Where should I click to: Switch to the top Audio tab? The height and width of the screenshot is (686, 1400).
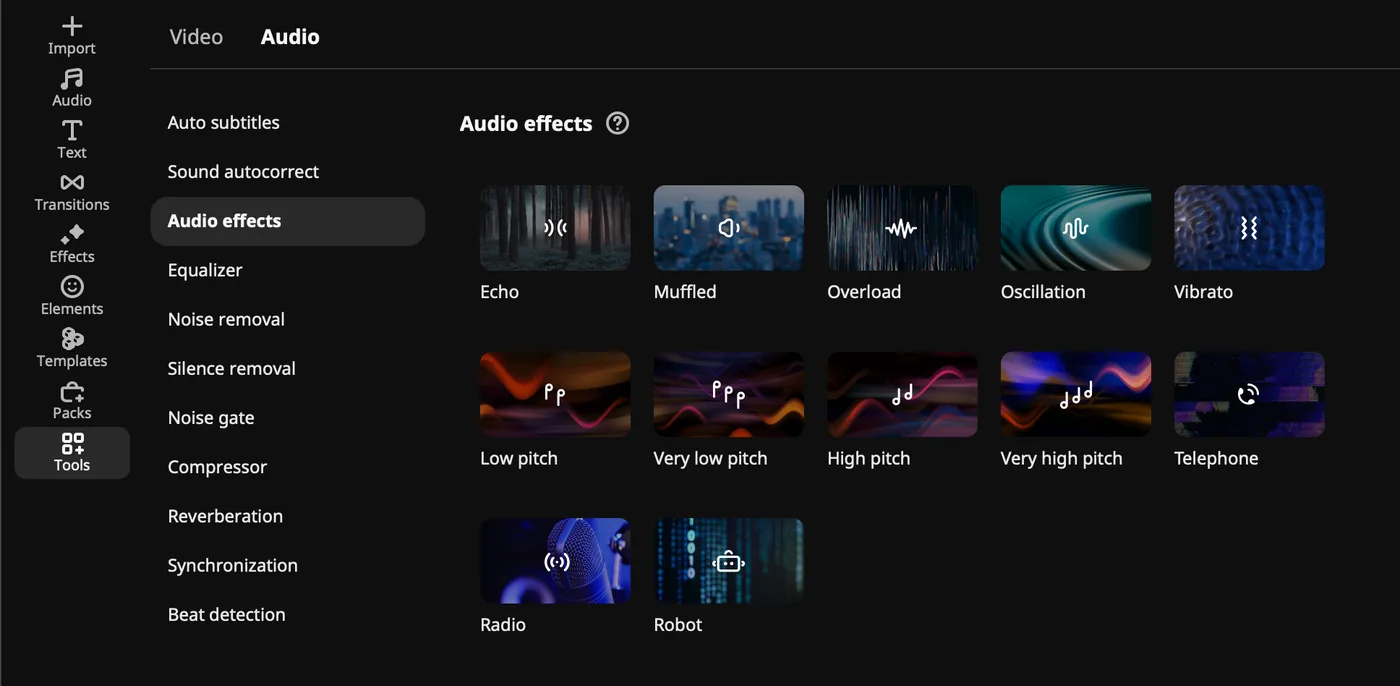point(290,37)
